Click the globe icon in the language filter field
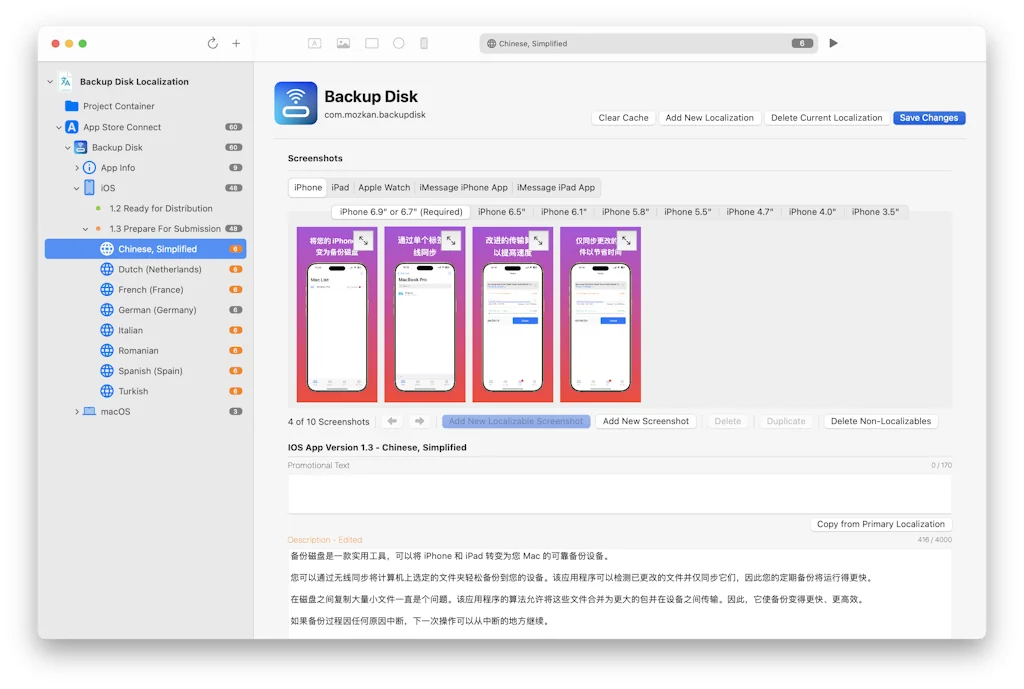 (x=491, y=43)
